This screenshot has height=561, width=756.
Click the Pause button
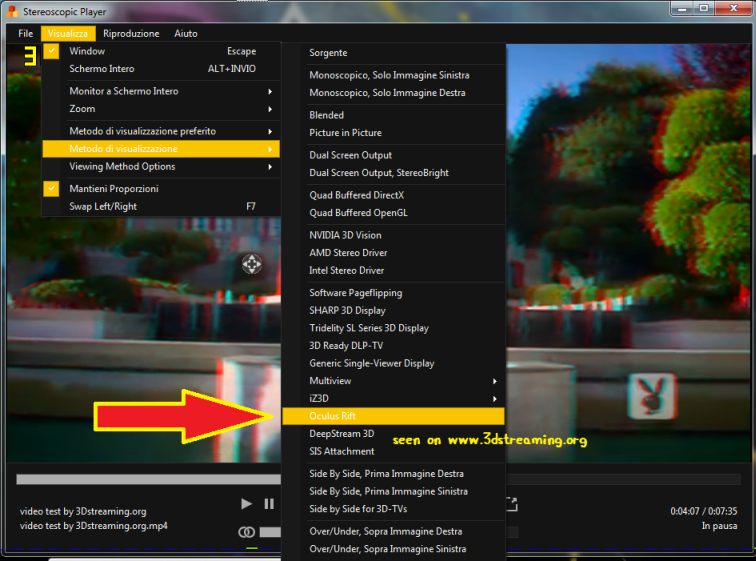coord(269,504)
